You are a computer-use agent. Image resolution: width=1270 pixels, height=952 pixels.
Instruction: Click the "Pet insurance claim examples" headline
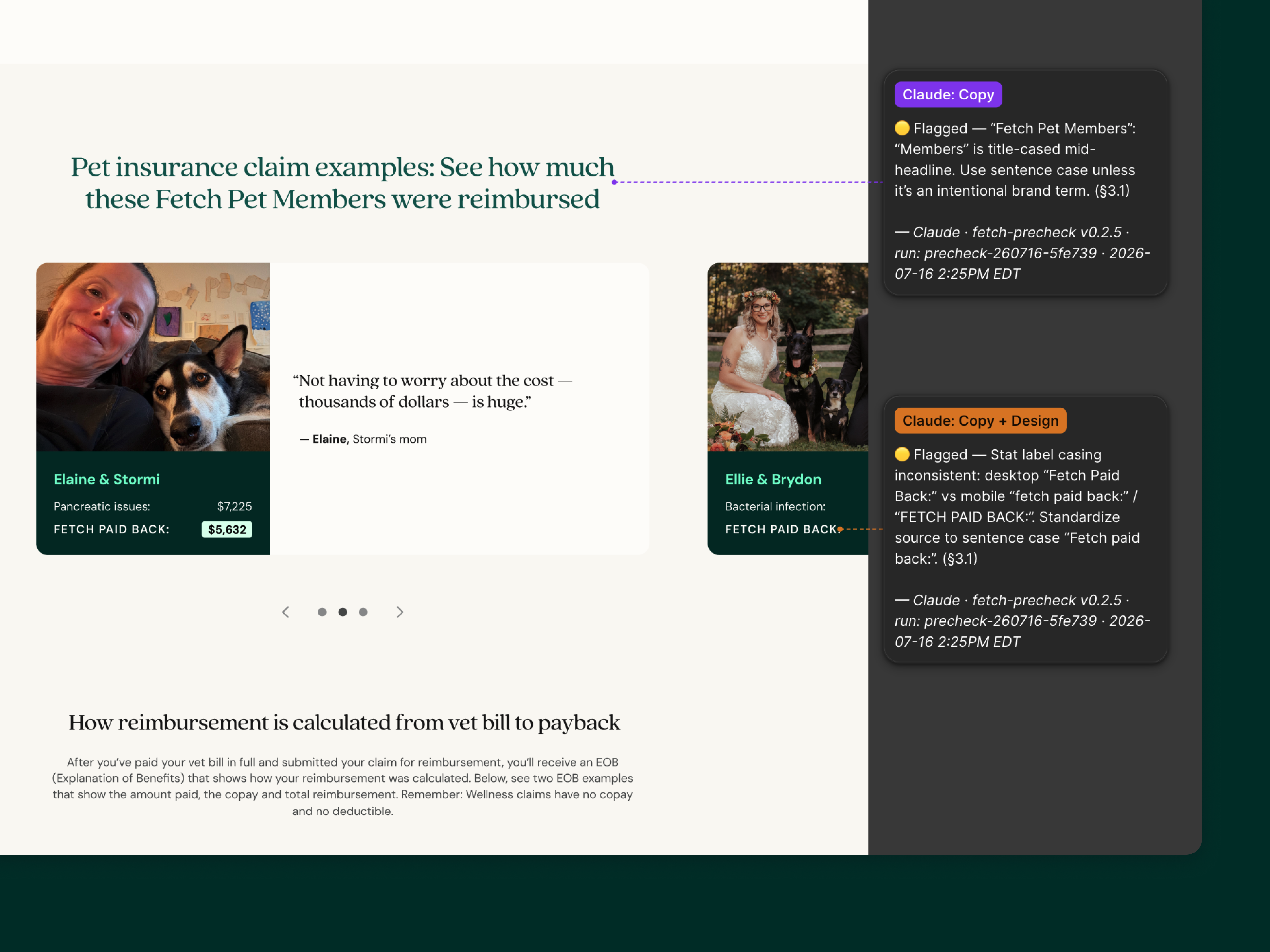click(343, 183)
